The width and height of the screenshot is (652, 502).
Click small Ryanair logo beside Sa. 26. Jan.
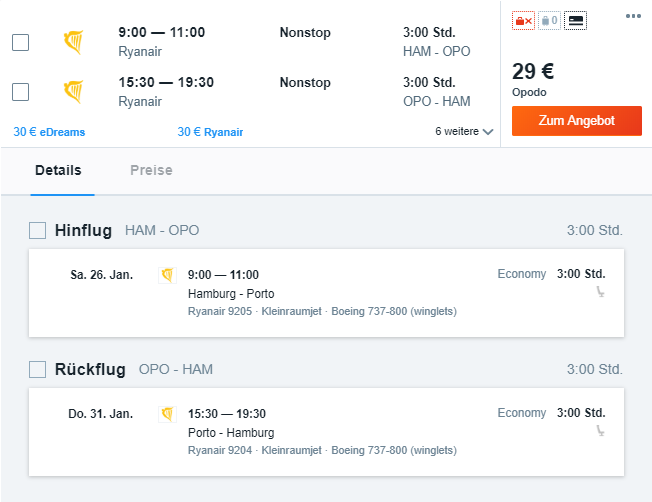click(x=168, y=275)
